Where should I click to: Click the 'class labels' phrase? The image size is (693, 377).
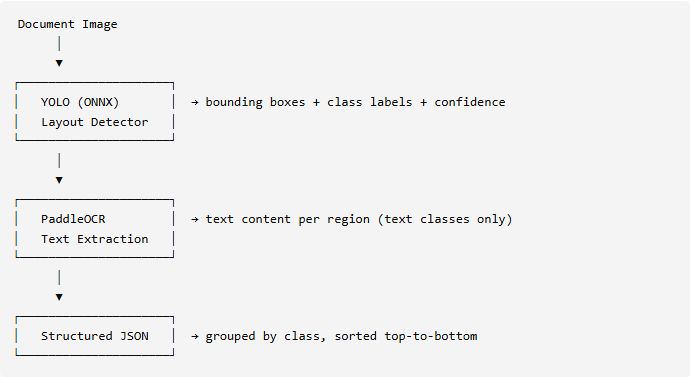(x=369, y=102)
